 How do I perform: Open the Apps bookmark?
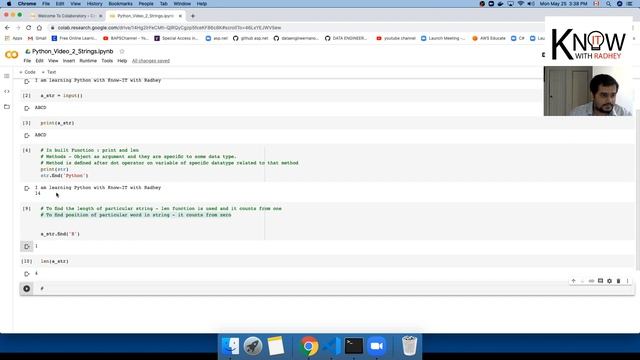pos(13,38)
